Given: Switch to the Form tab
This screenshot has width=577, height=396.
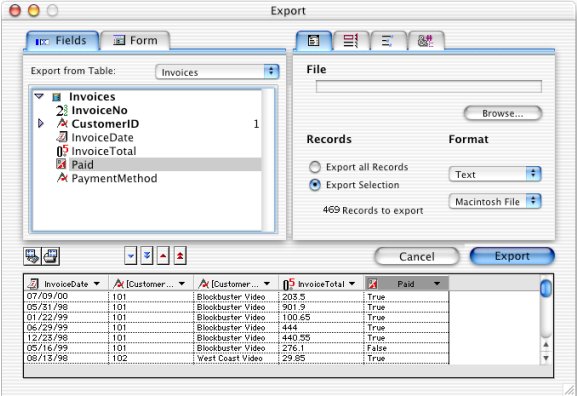Looking at the screenshot, I should pyautogui.click(x=135, y=40).
